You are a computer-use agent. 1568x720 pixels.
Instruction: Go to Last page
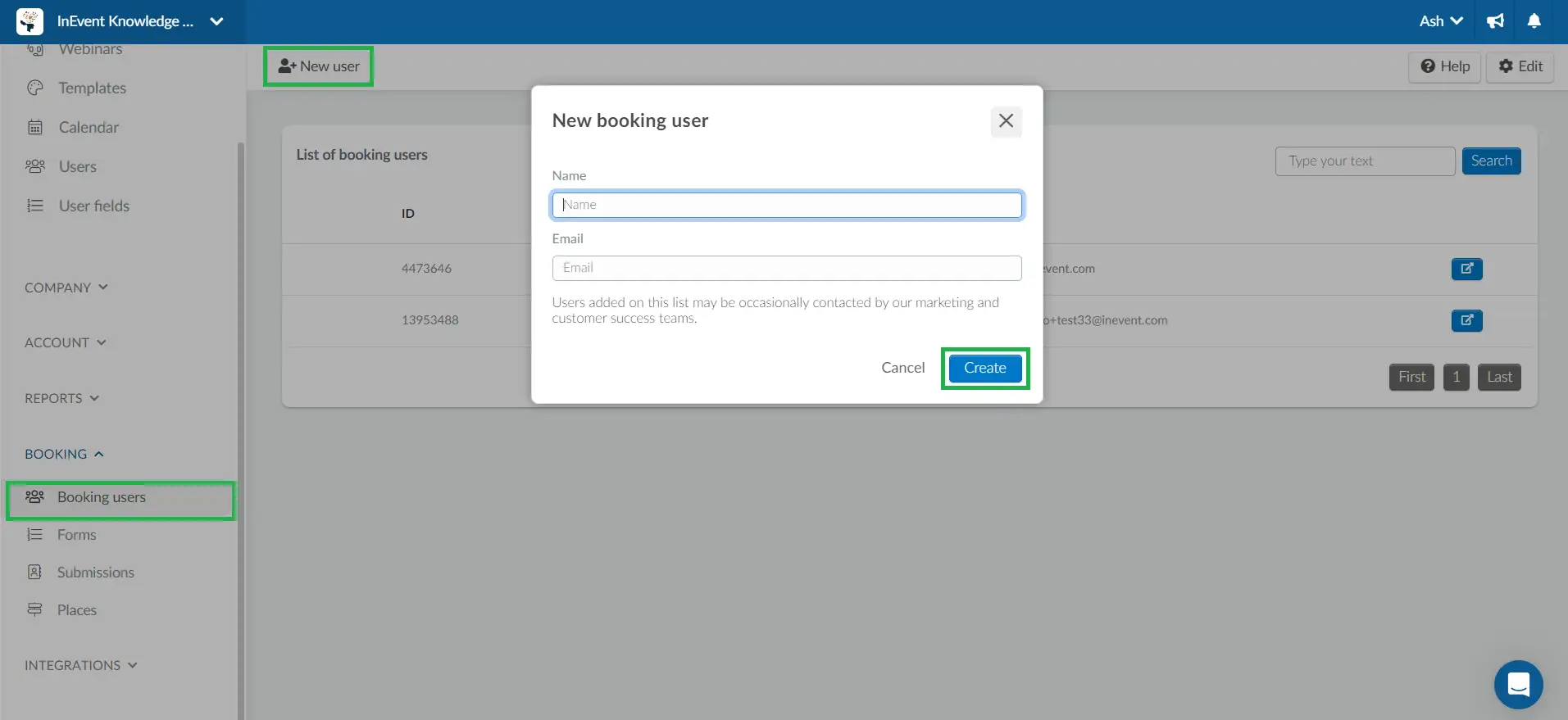pos(1500,377)
